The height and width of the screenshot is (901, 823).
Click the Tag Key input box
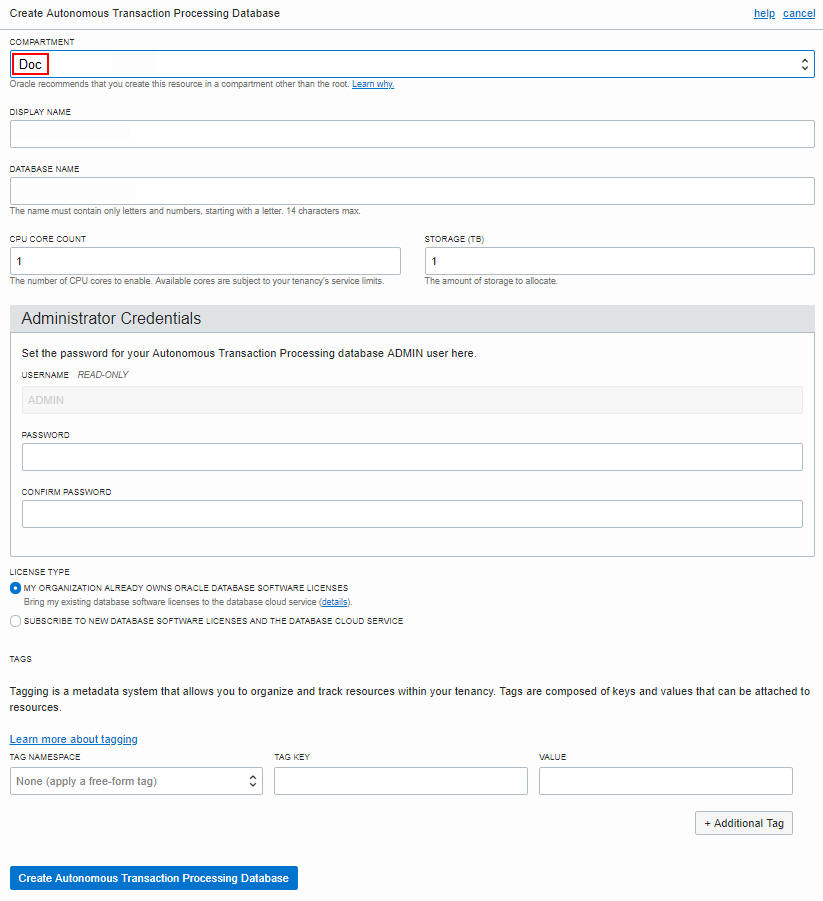[400, 781]
